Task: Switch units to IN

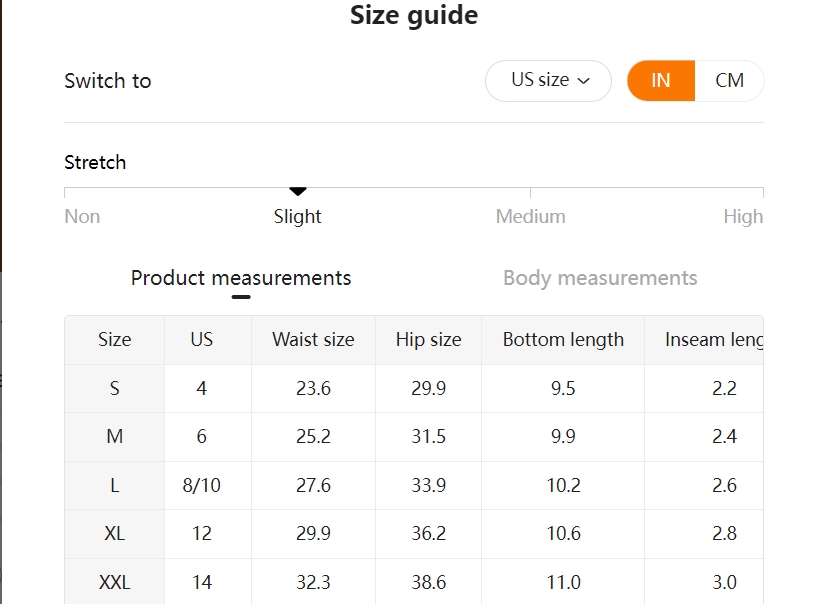Action: (x=661, y=81)
